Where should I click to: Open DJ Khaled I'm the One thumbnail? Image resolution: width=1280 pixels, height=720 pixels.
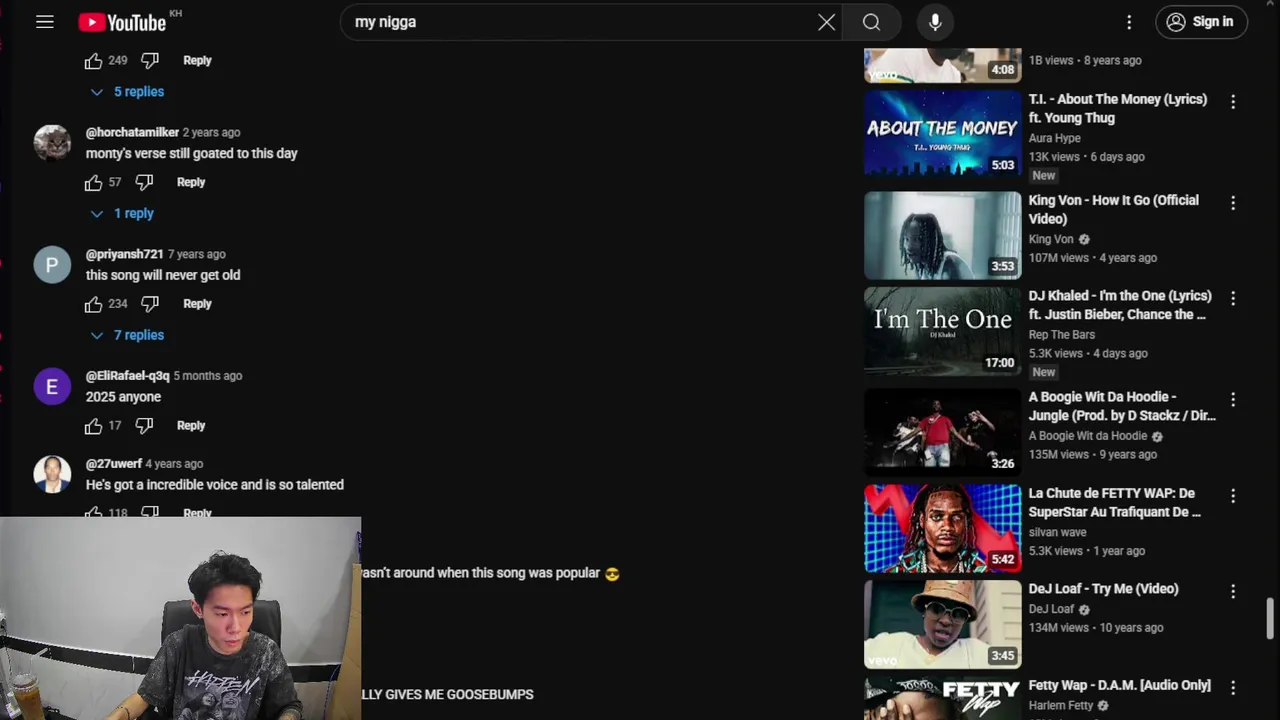click(x=942, y=331)
